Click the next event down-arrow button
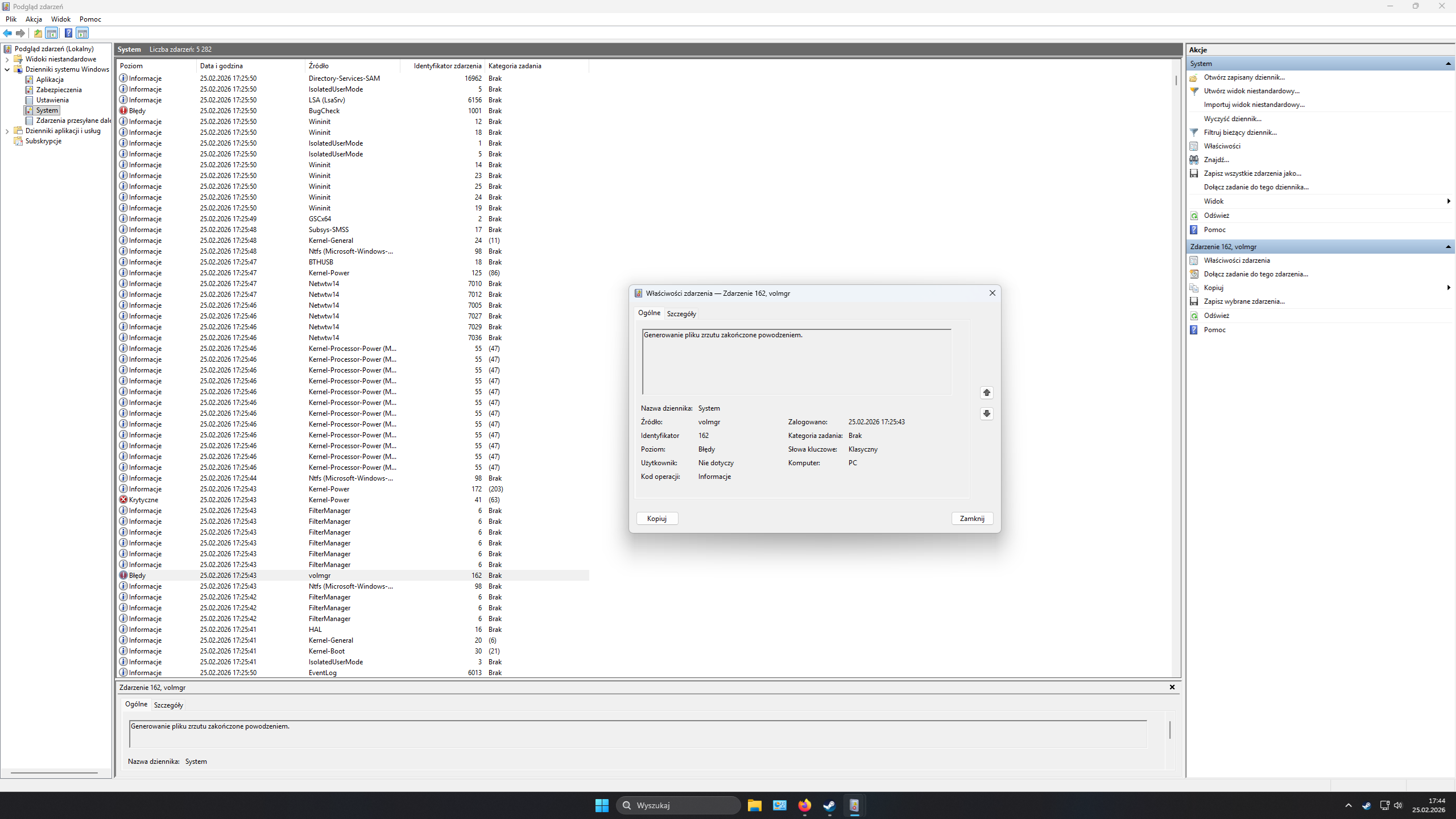The height and width of the screenshot is (819, 1456). tap(987, 413)
